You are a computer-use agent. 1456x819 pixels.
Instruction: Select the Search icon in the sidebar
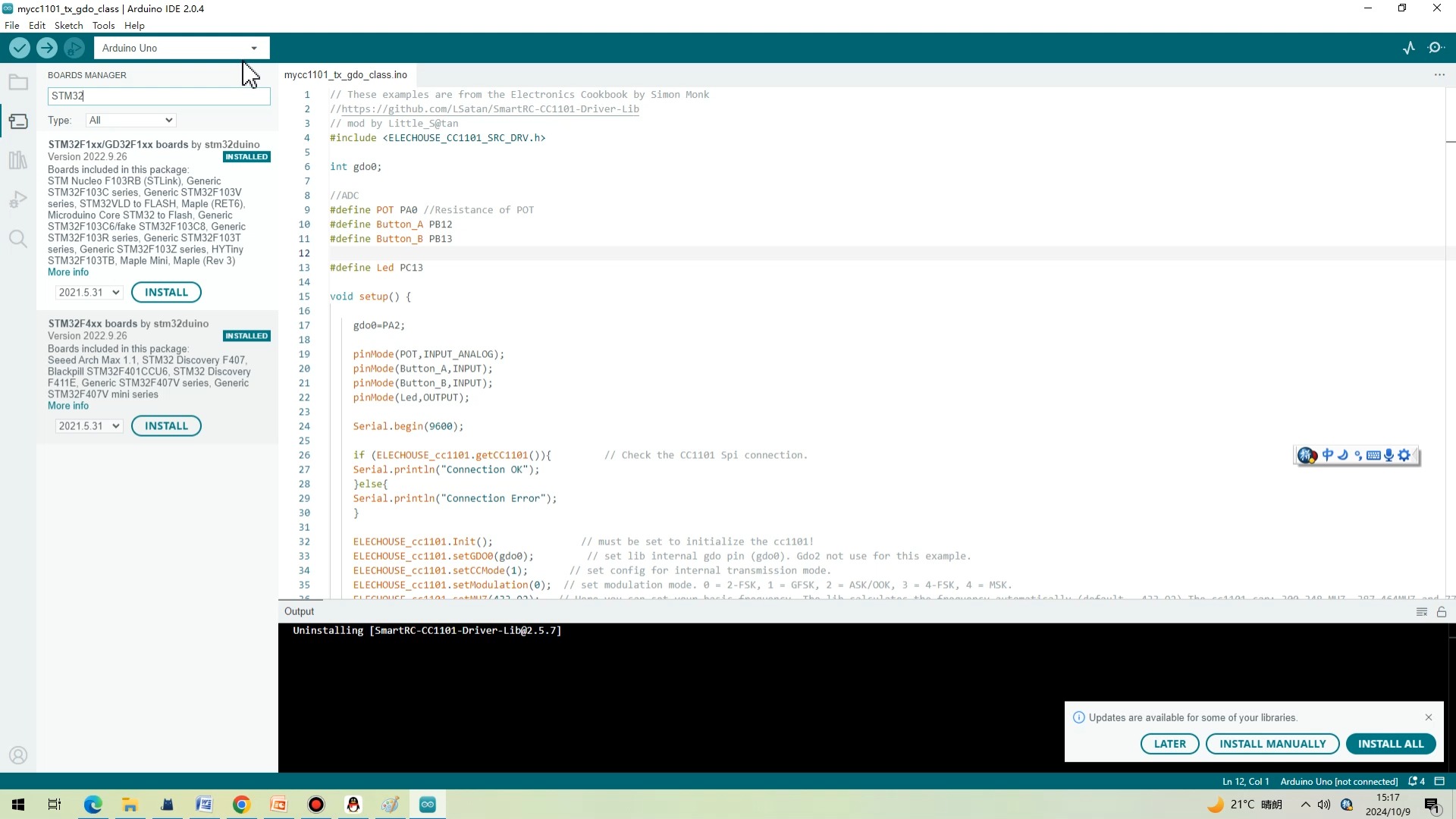(x=18, y=239)
